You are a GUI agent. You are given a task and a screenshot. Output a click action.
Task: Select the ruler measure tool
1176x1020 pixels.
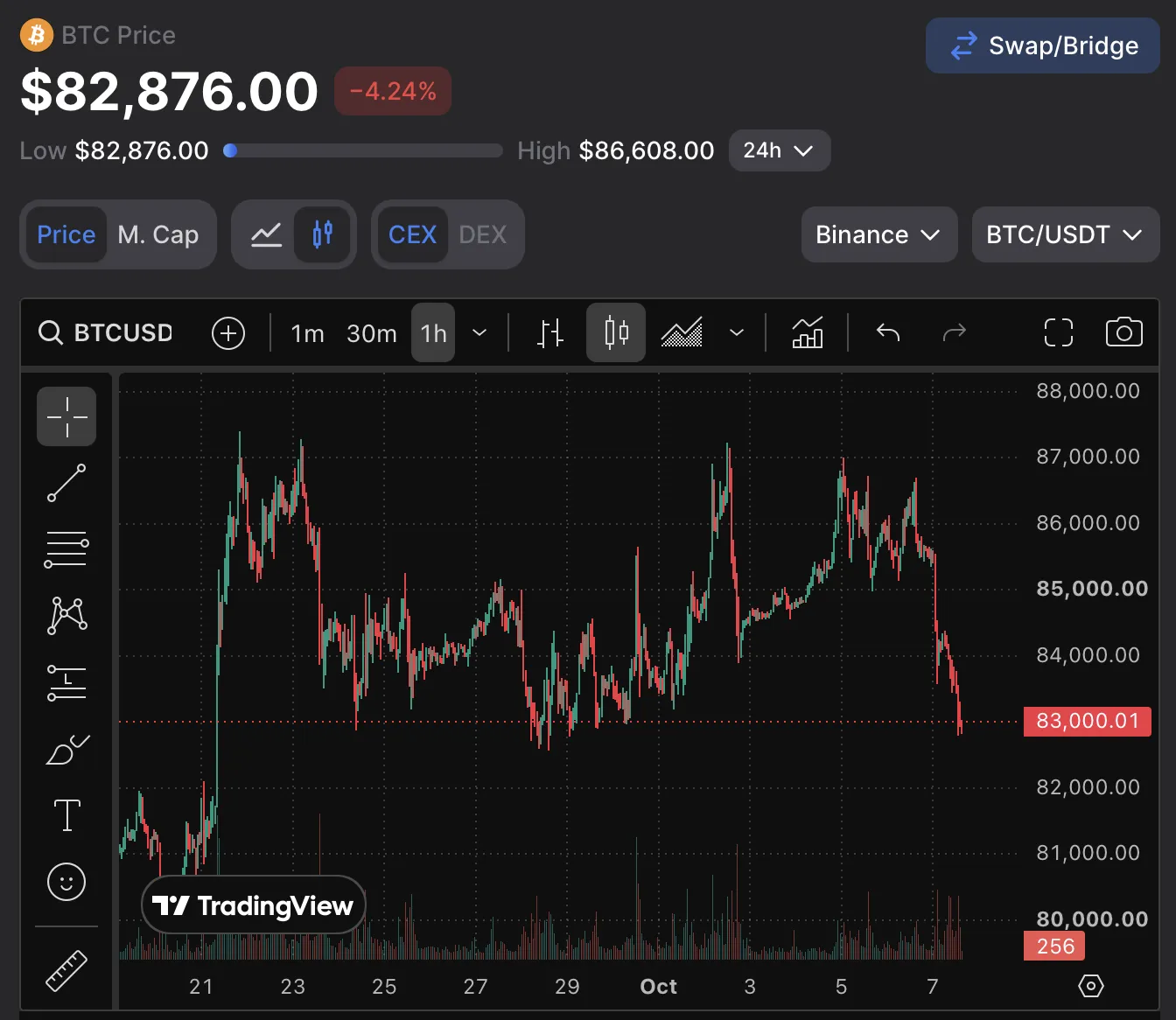coord(66,970)
